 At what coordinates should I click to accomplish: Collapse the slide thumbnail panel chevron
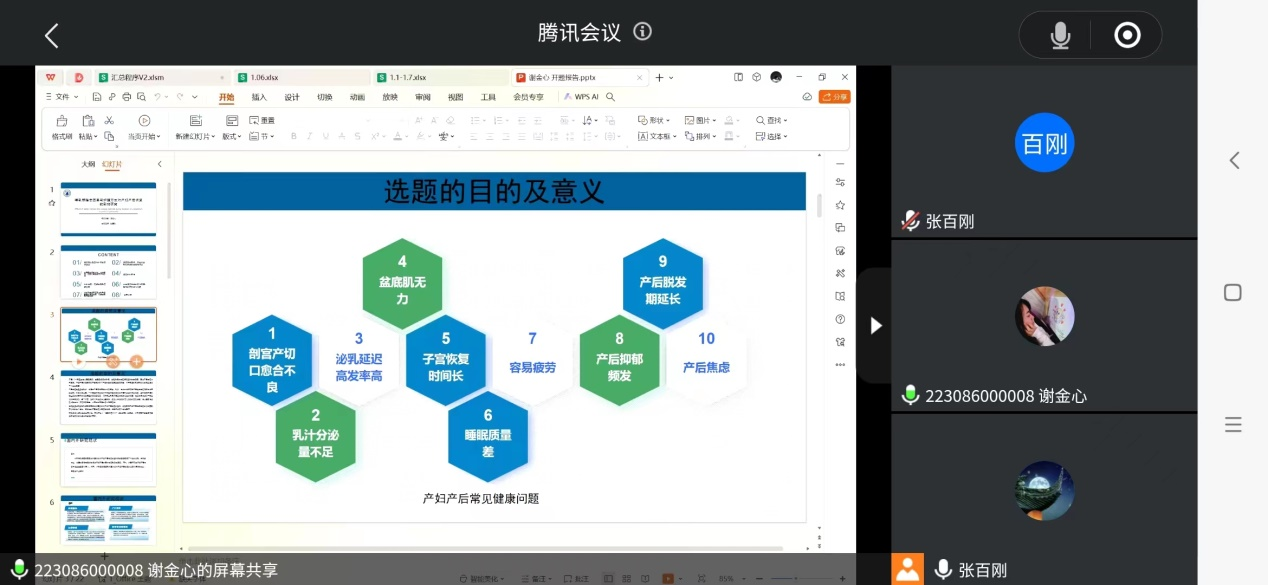click(x=159, y=164)
